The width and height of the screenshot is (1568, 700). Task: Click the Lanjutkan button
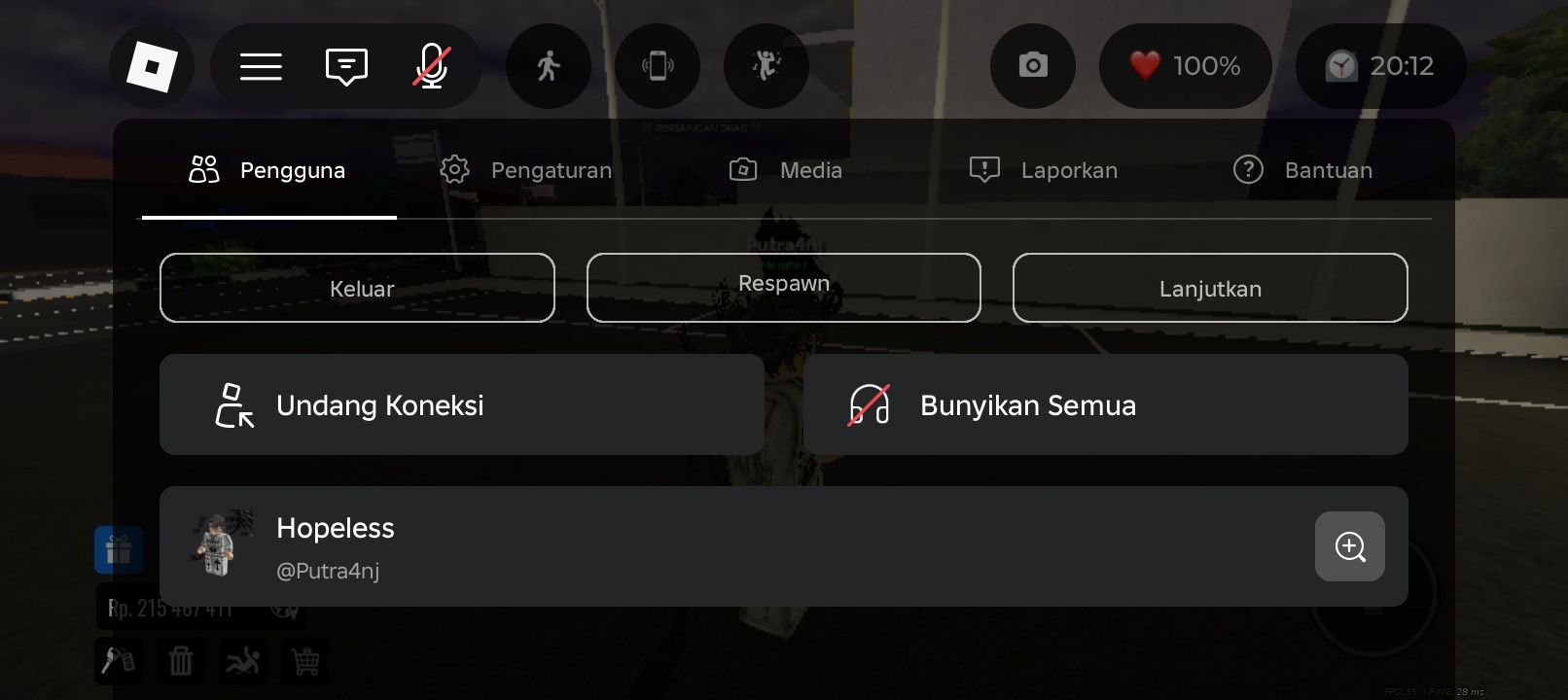point(1210,288)
